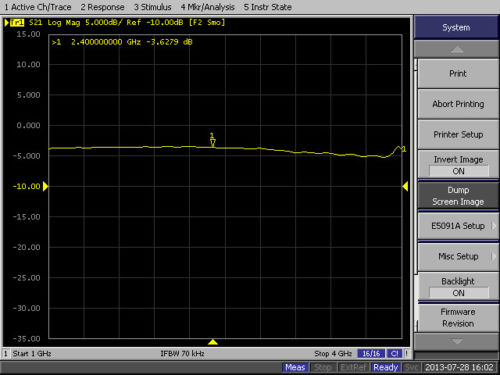Viewport: 500px width, 375px height.
Task: Click the softkey panel vertical scrollbar
Action: click(x=416, y=197)
